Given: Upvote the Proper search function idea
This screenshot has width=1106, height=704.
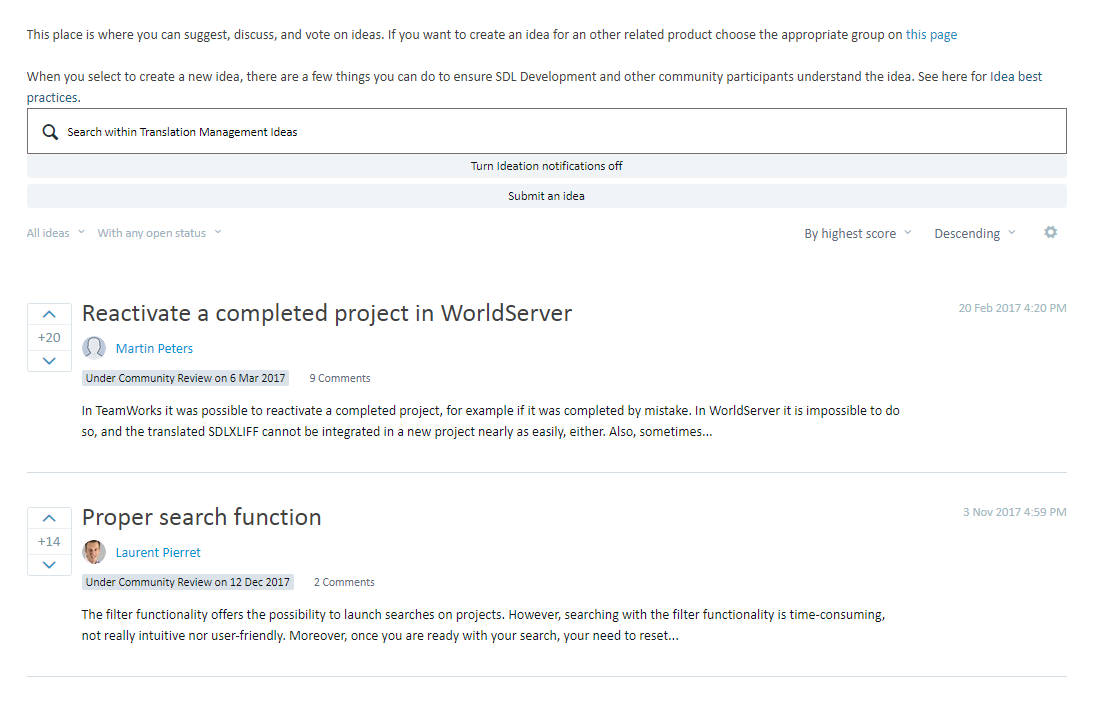Looking at the screenshot, I should coord(49,518).
